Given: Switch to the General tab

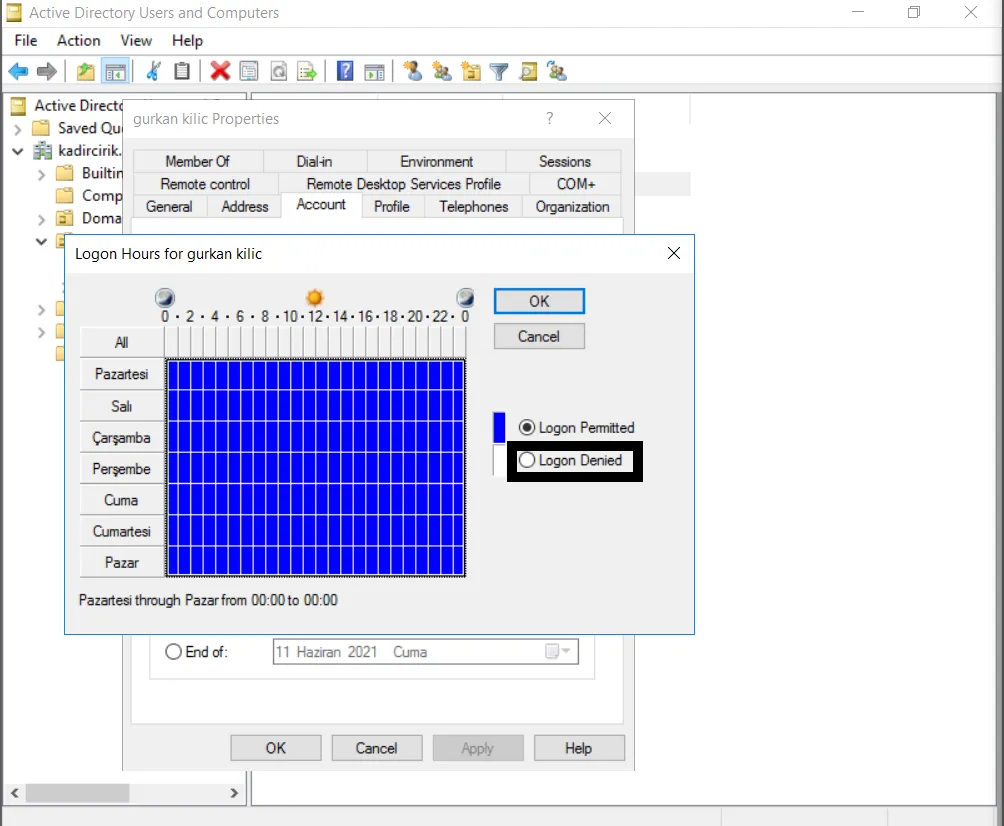Looking at the screenshot, I should (x=169, y=207).
